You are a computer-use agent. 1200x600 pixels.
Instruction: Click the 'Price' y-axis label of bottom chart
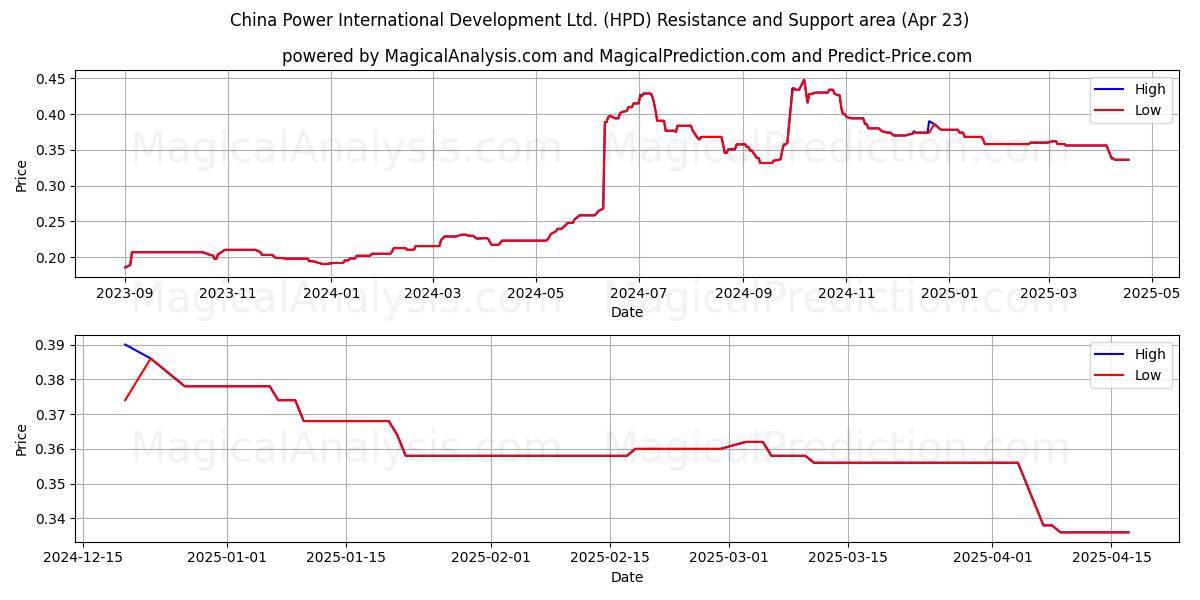click(x=22, y=439)
